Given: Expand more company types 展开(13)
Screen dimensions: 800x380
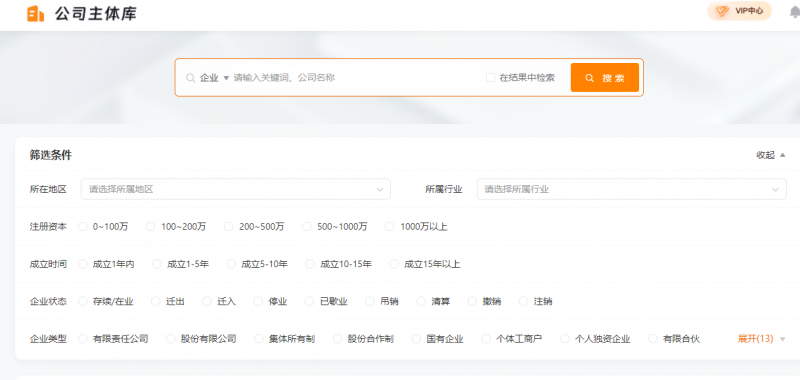Looking at the screenshot, I should (x=761, y=339).
